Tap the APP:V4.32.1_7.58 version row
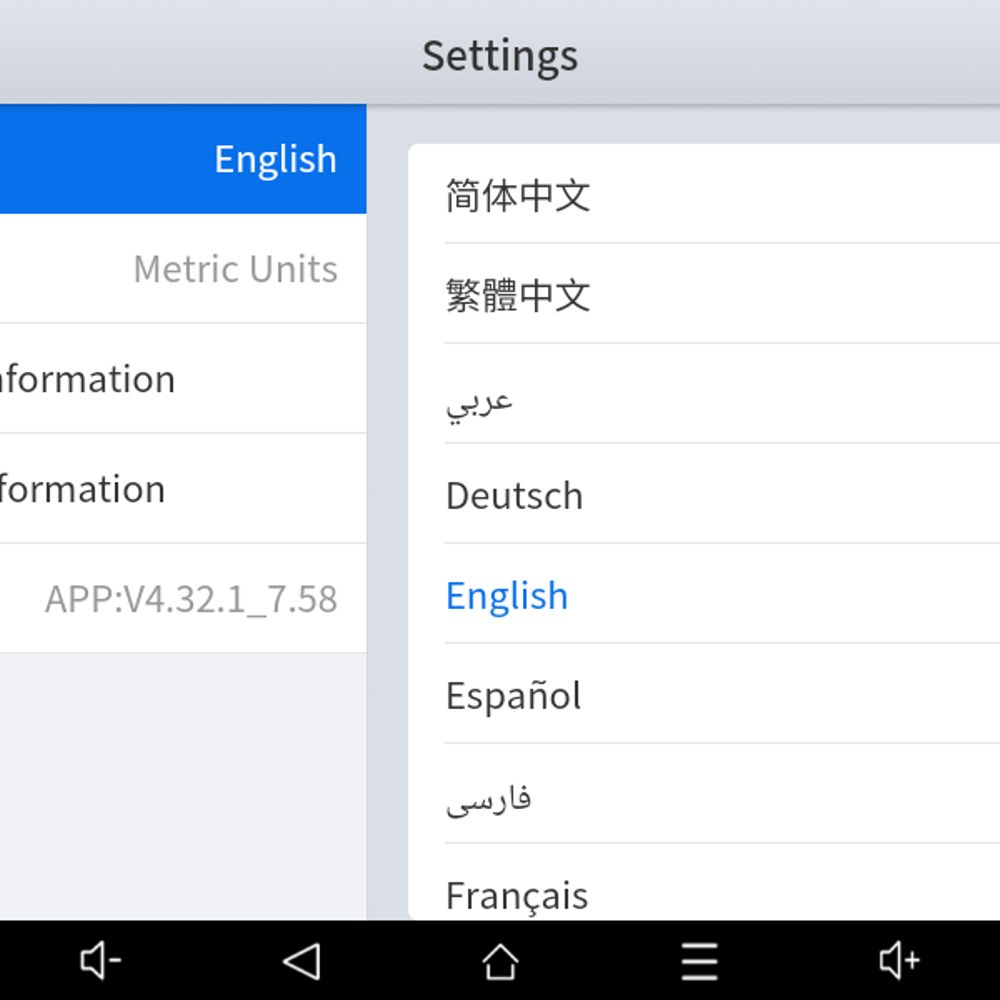Image resolution: width=1000 pixels, height=1000 pixels. coord(183,599)
